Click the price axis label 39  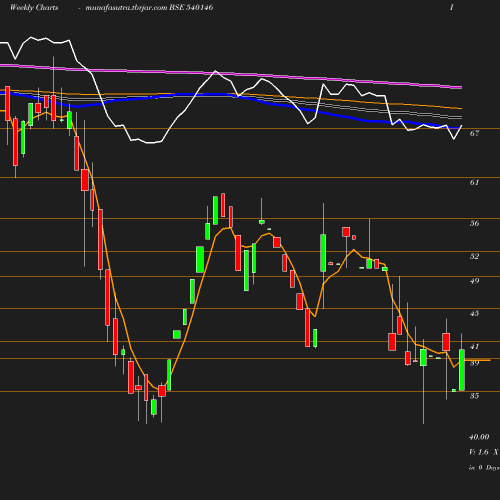(474, 363)
